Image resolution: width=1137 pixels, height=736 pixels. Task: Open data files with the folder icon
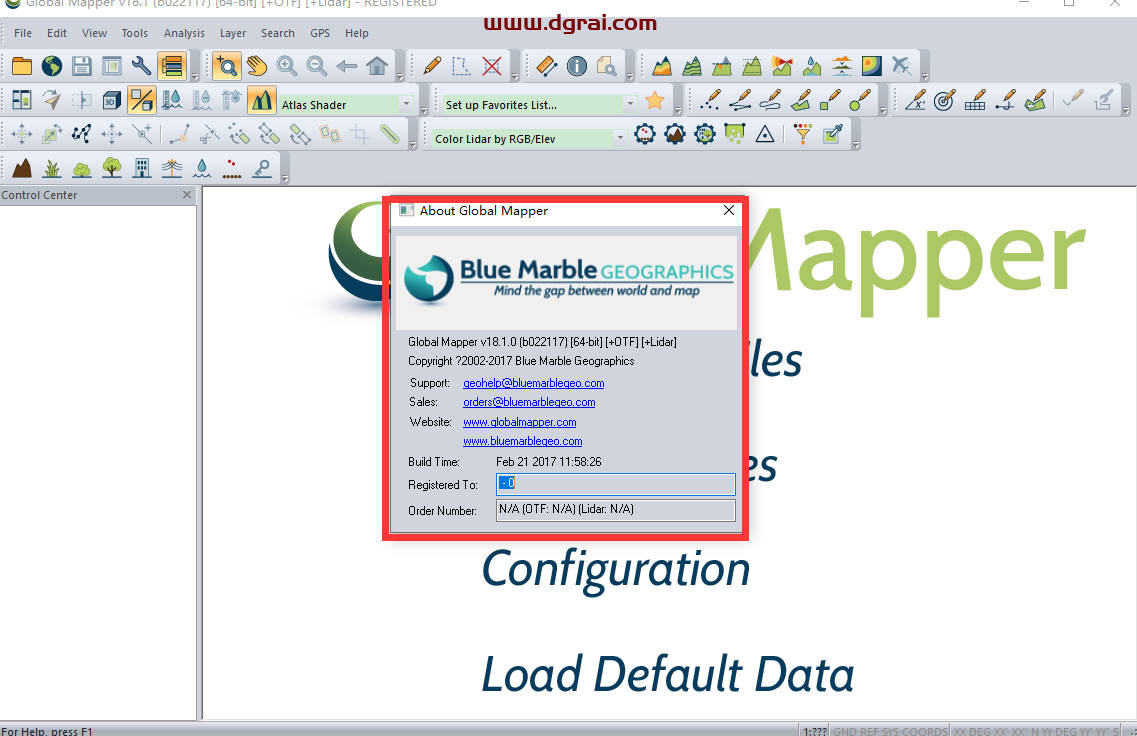pyautogui.click(x=22, y=66)
